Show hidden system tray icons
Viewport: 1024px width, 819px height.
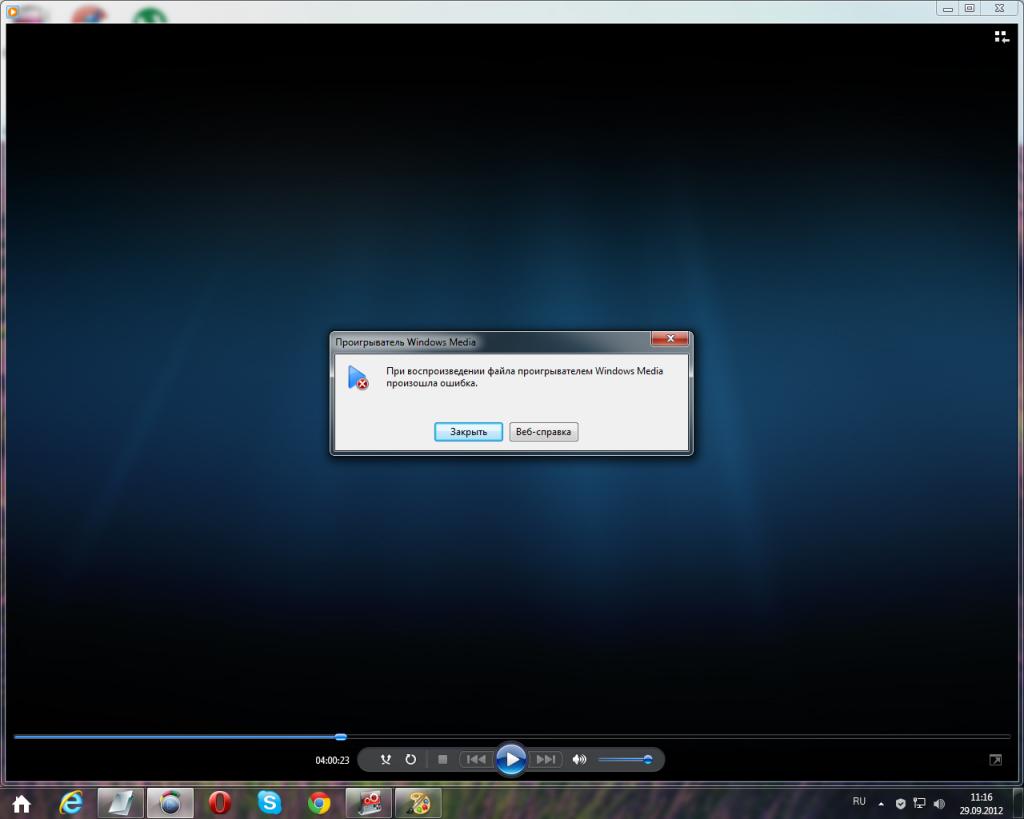point(881,803)
